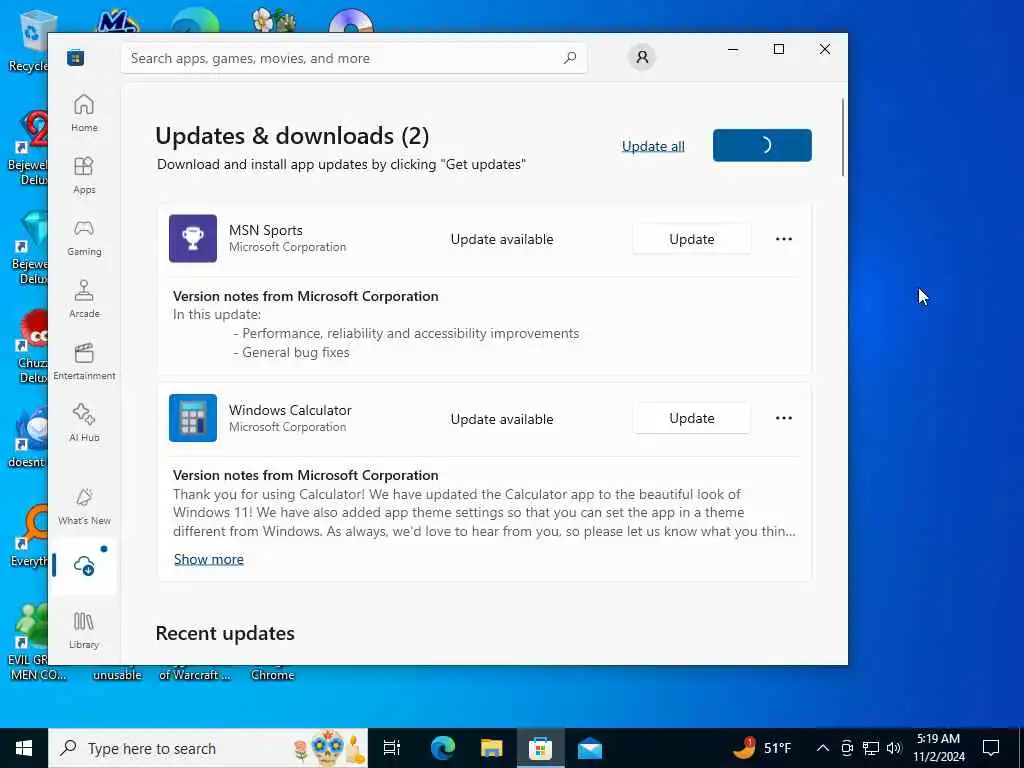
Task: Open the Windows Start menu
Action: [24, 748]
